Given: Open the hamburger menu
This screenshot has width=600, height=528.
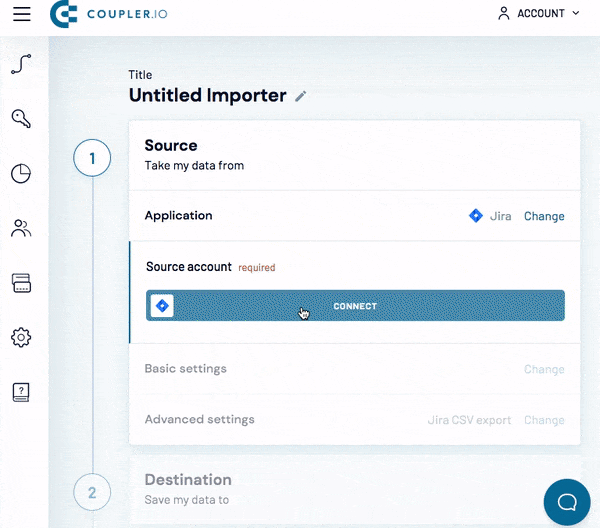Looking at the screenshot, I should tap(22, 14).
